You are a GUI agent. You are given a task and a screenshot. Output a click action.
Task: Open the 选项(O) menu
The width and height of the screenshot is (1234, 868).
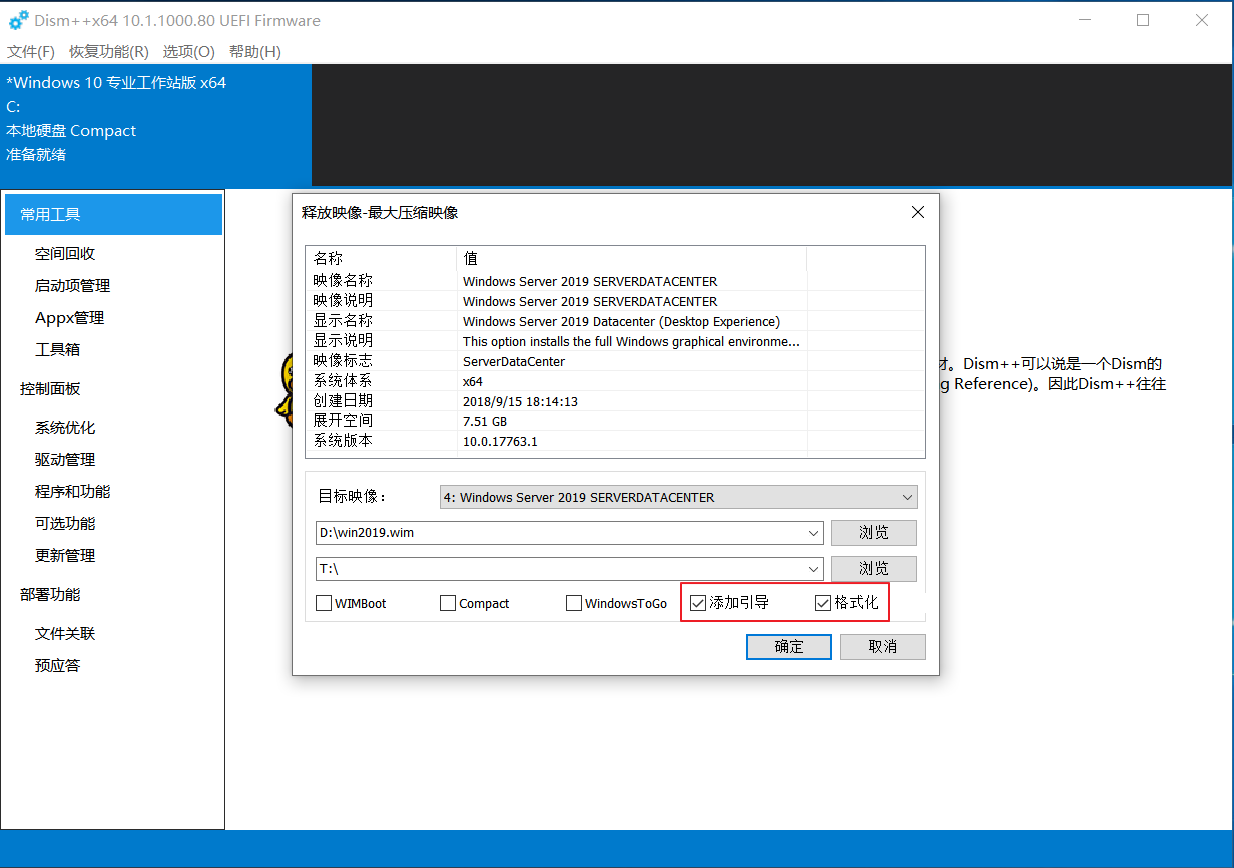[188, 51]
